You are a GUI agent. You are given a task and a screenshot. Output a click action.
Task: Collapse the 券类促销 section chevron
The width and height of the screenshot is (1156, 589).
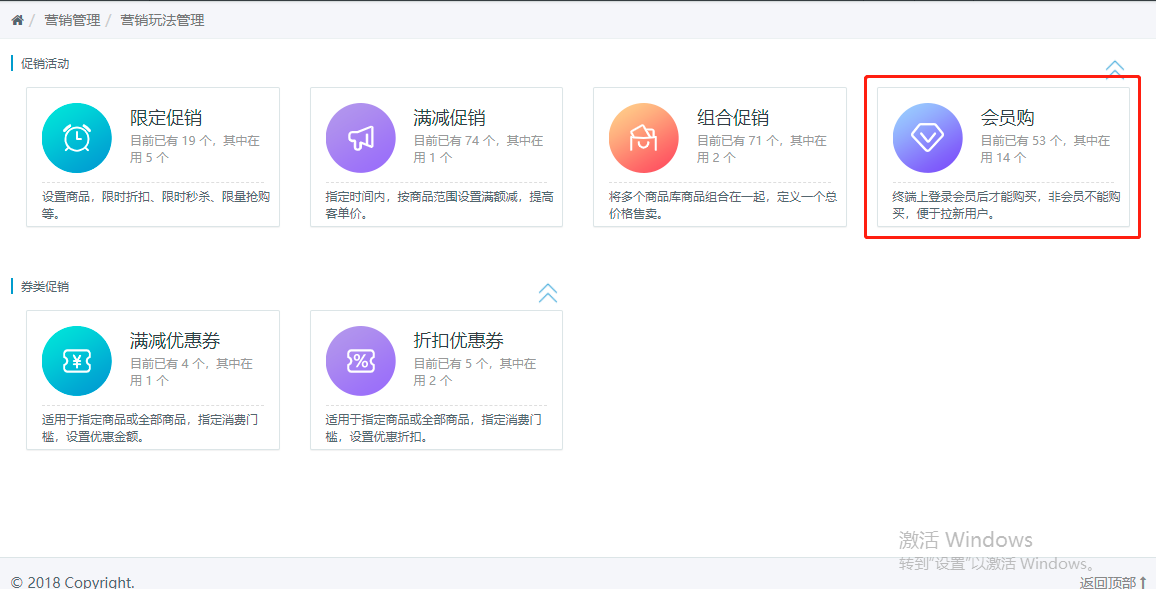(x=548, y=293)
